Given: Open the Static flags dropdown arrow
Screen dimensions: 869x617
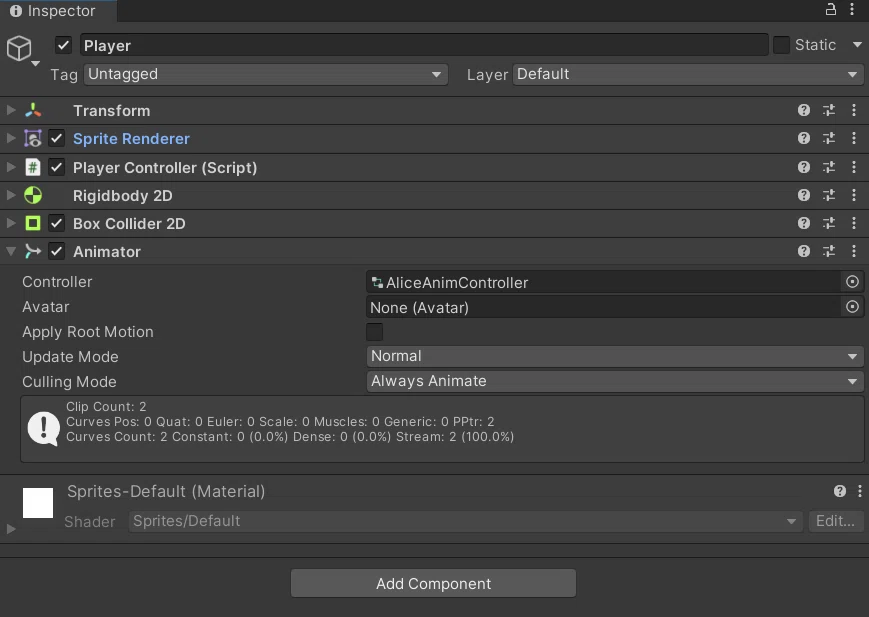Looking at the screenshot, I should point(857,45).
